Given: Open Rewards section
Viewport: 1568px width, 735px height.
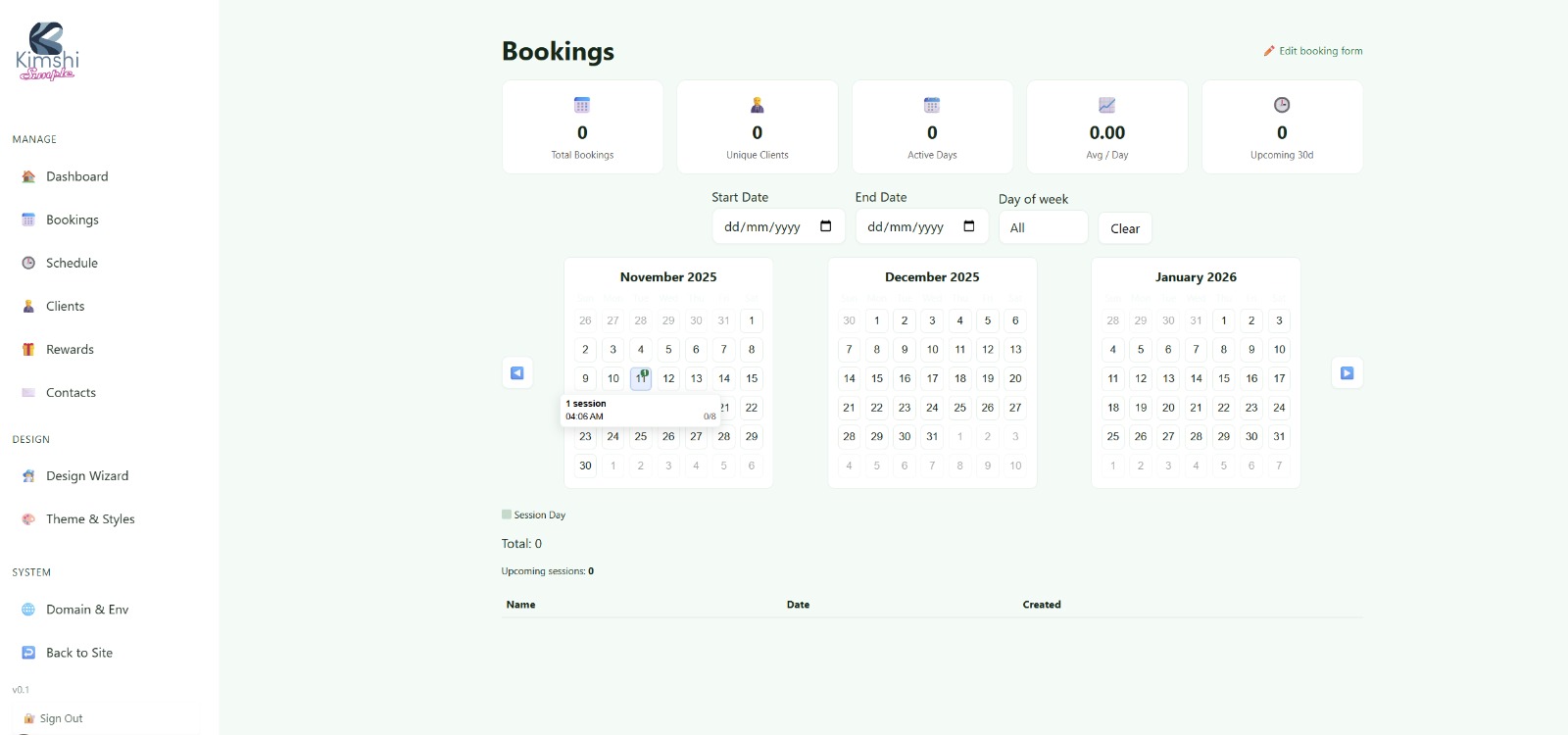Looking at the screenshot, I should (x=70, y=349).
